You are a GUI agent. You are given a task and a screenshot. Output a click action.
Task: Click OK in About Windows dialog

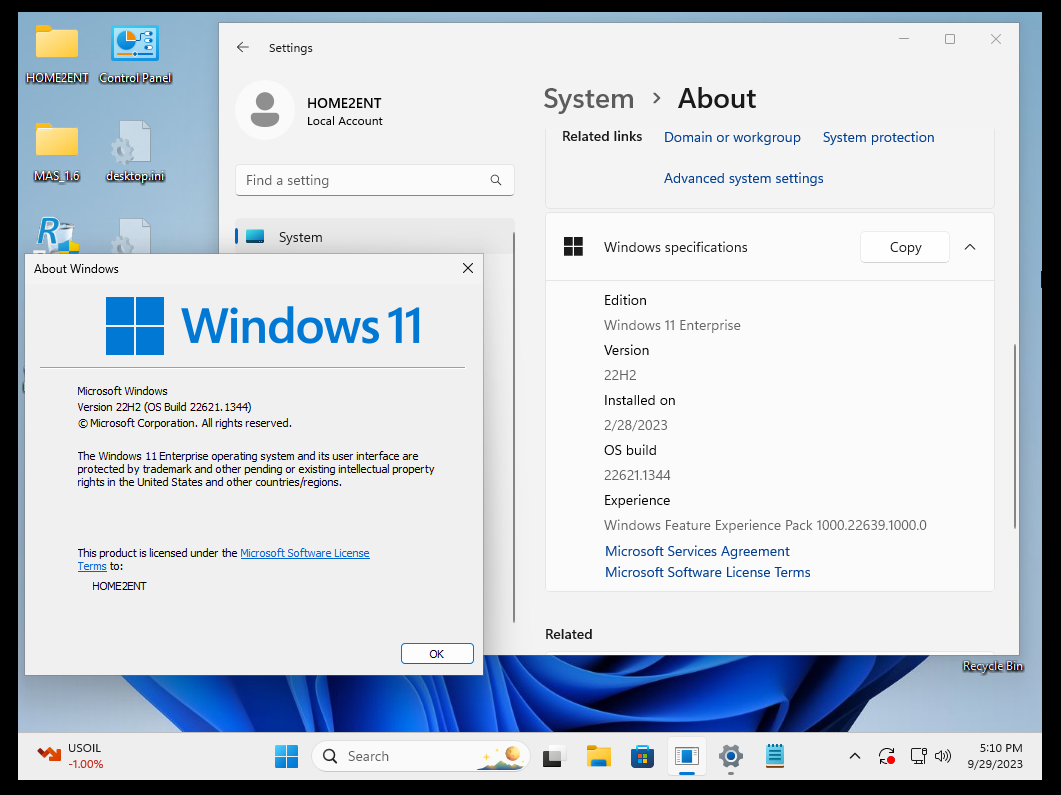[x=437, y=654]
